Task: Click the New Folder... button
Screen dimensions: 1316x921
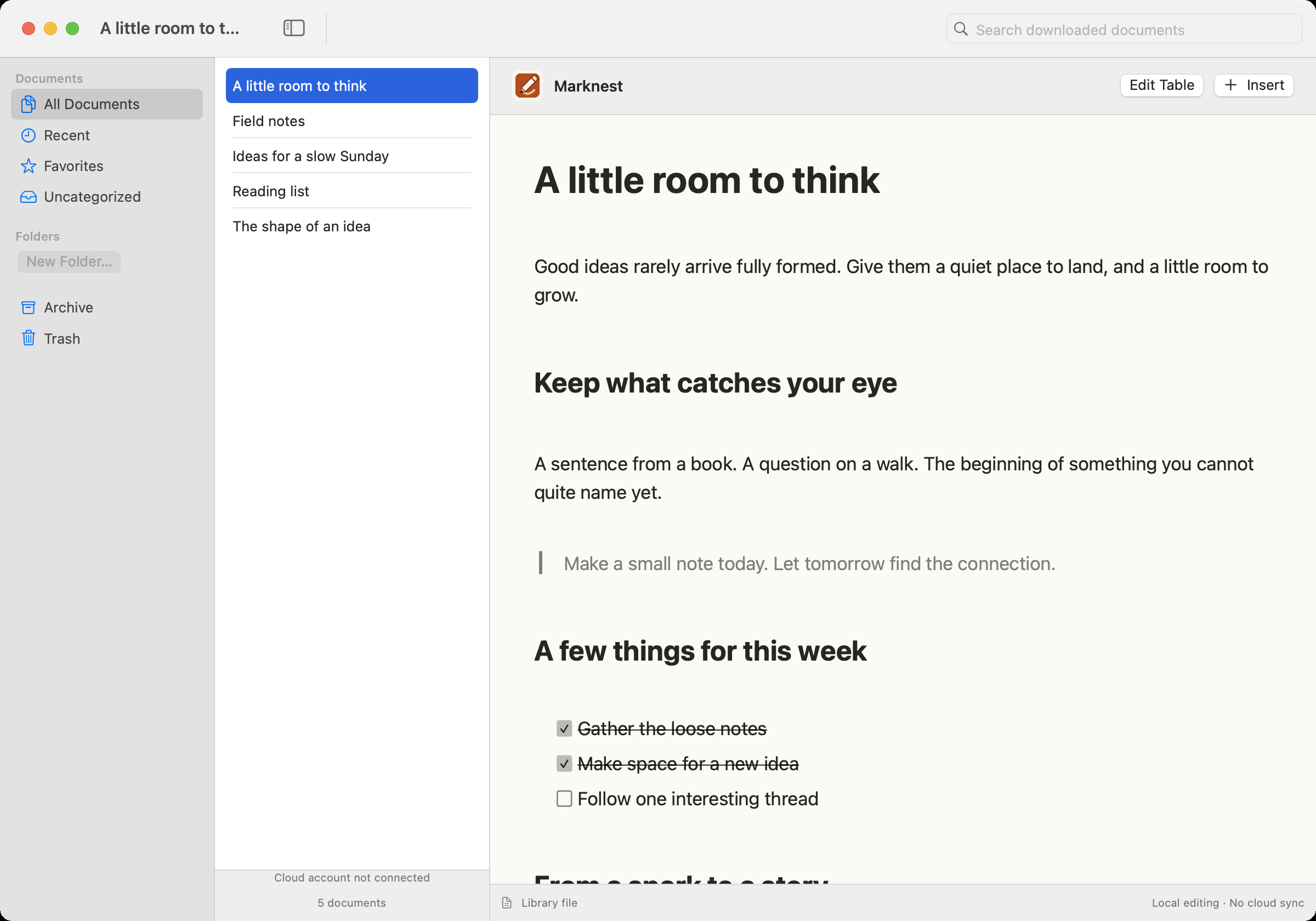Action: 69,262
